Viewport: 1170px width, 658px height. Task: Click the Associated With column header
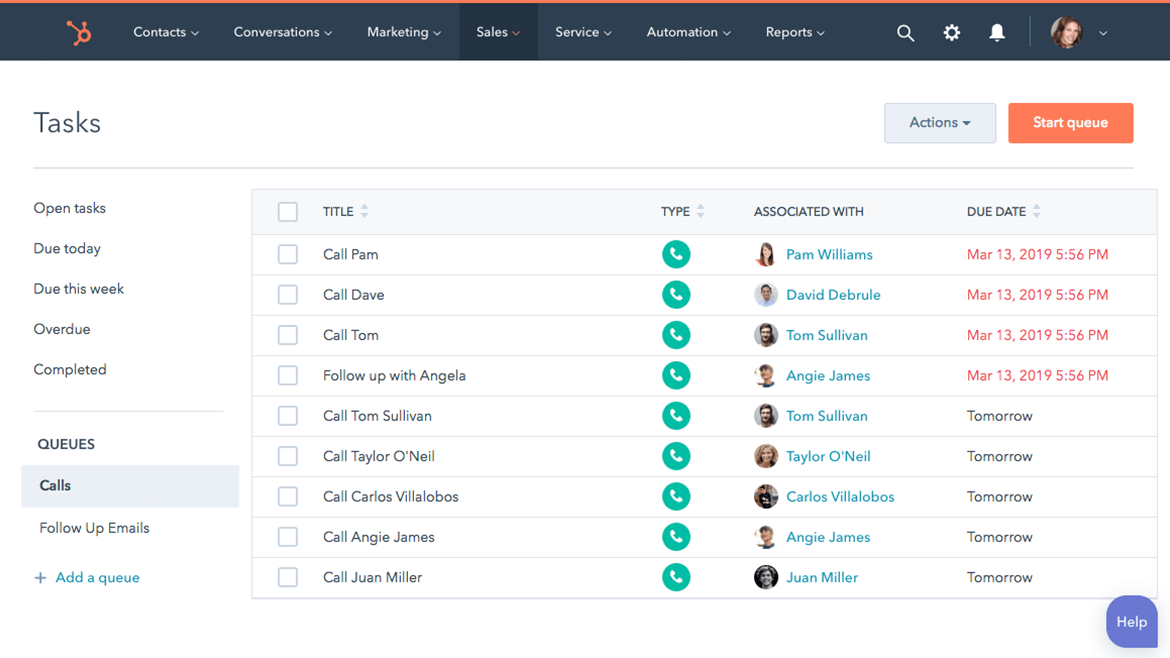[x=809, y=212]
